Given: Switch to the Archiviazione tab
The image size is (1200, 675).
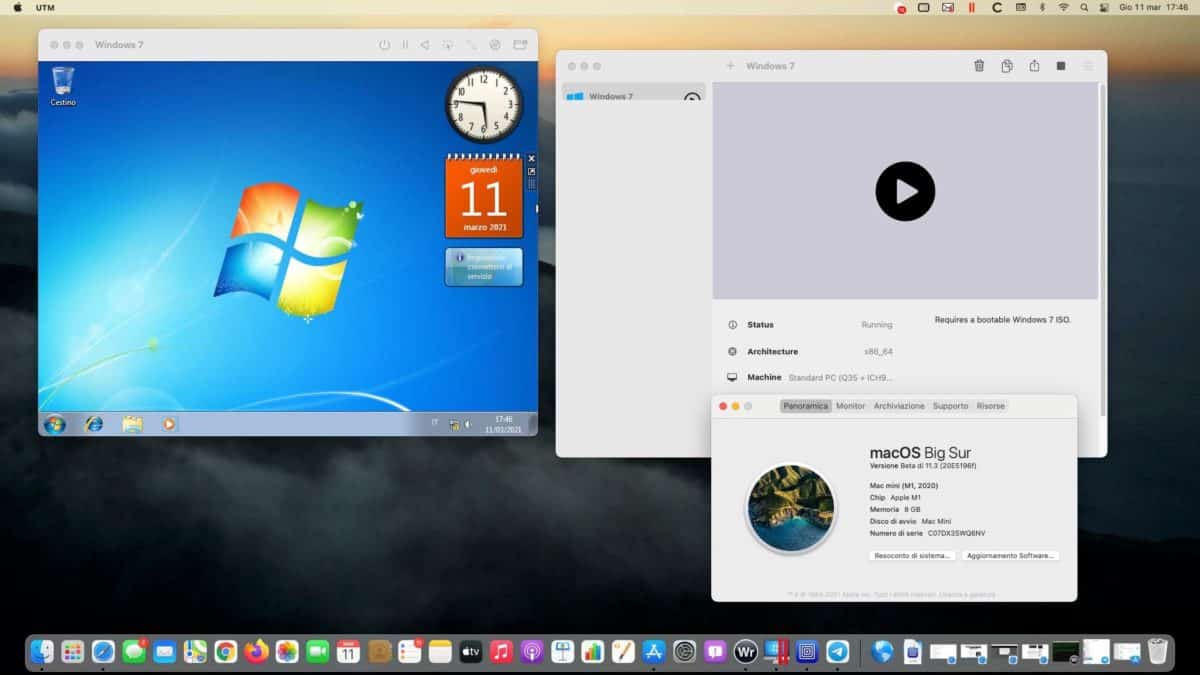Looking at the screenshot, I should (x=899, y=406).
